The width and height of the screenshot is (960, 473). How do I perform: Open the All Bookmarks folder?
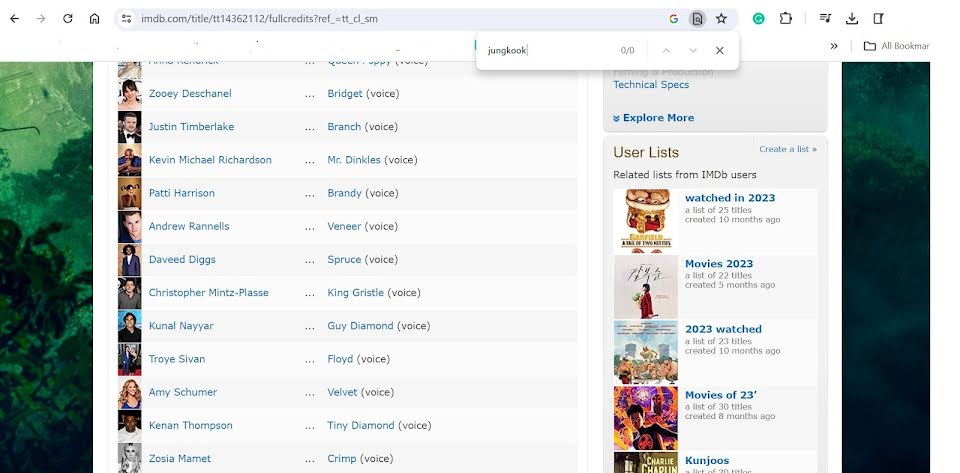point(896,46)
